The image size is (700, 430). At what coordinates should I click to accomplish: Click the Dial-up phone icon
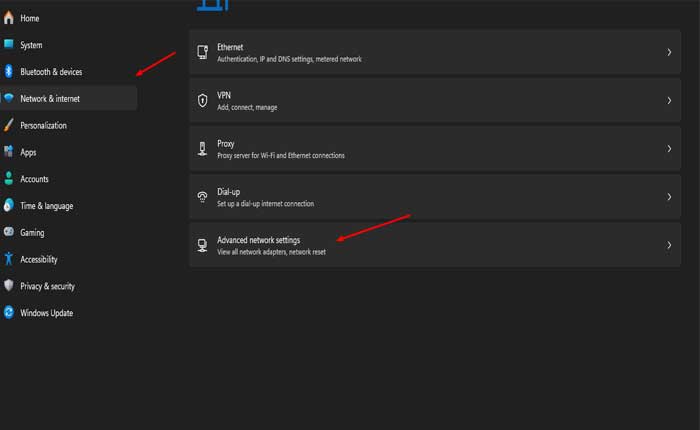[x=203, y=197]
